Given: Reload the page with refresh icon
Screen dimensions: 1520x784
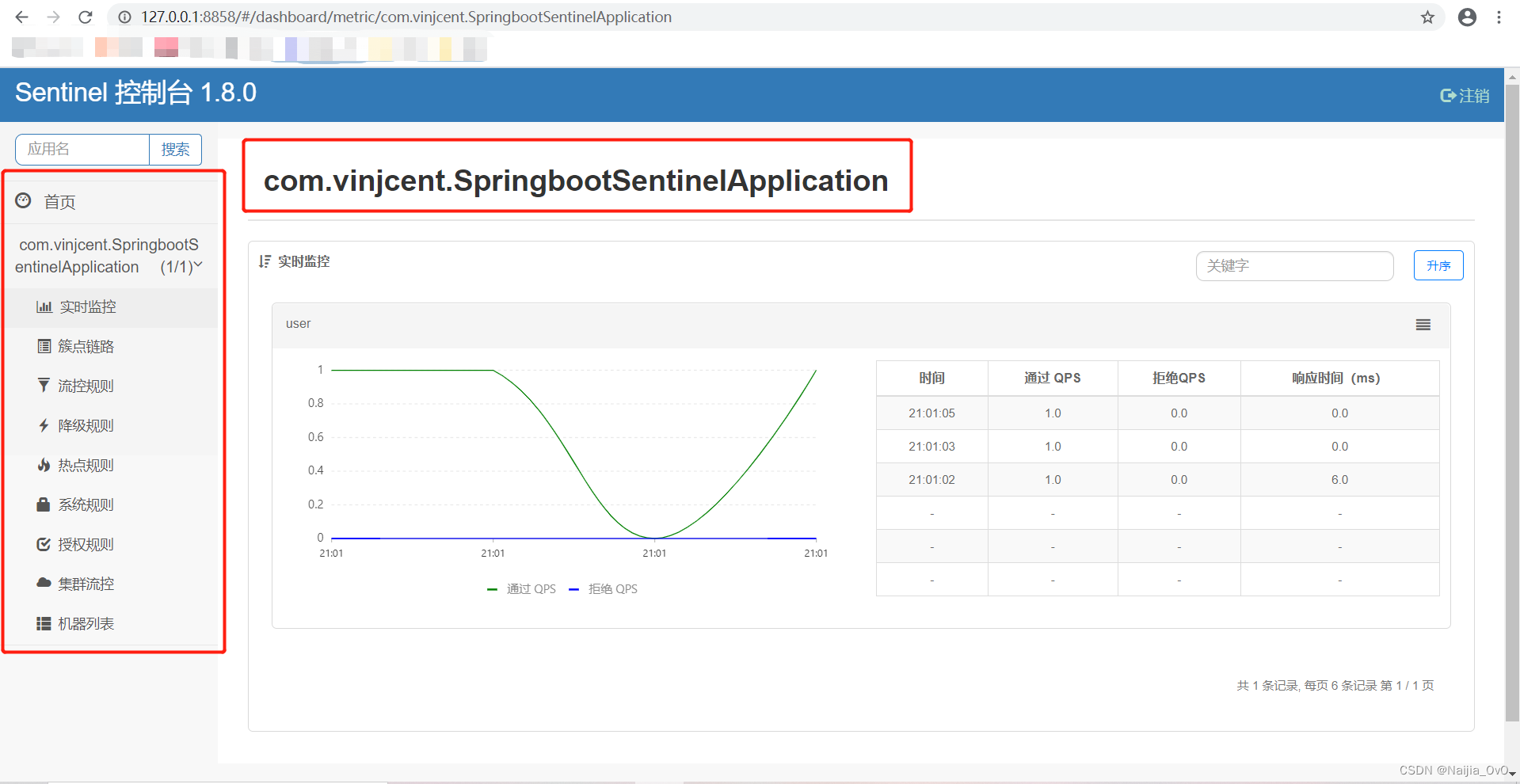Looking at the screenshot, I should tap(86, 17).
